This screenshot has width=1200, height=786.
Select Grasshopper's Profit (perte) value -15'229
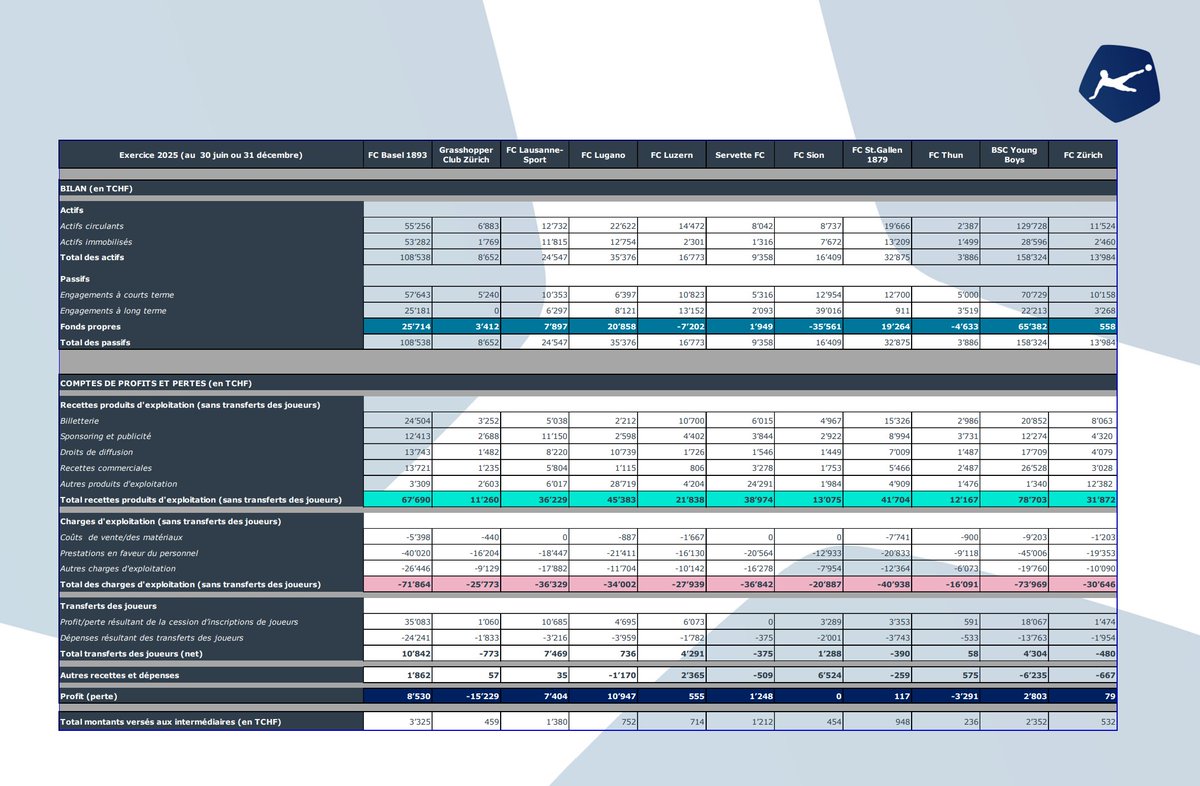click(466, 696)
